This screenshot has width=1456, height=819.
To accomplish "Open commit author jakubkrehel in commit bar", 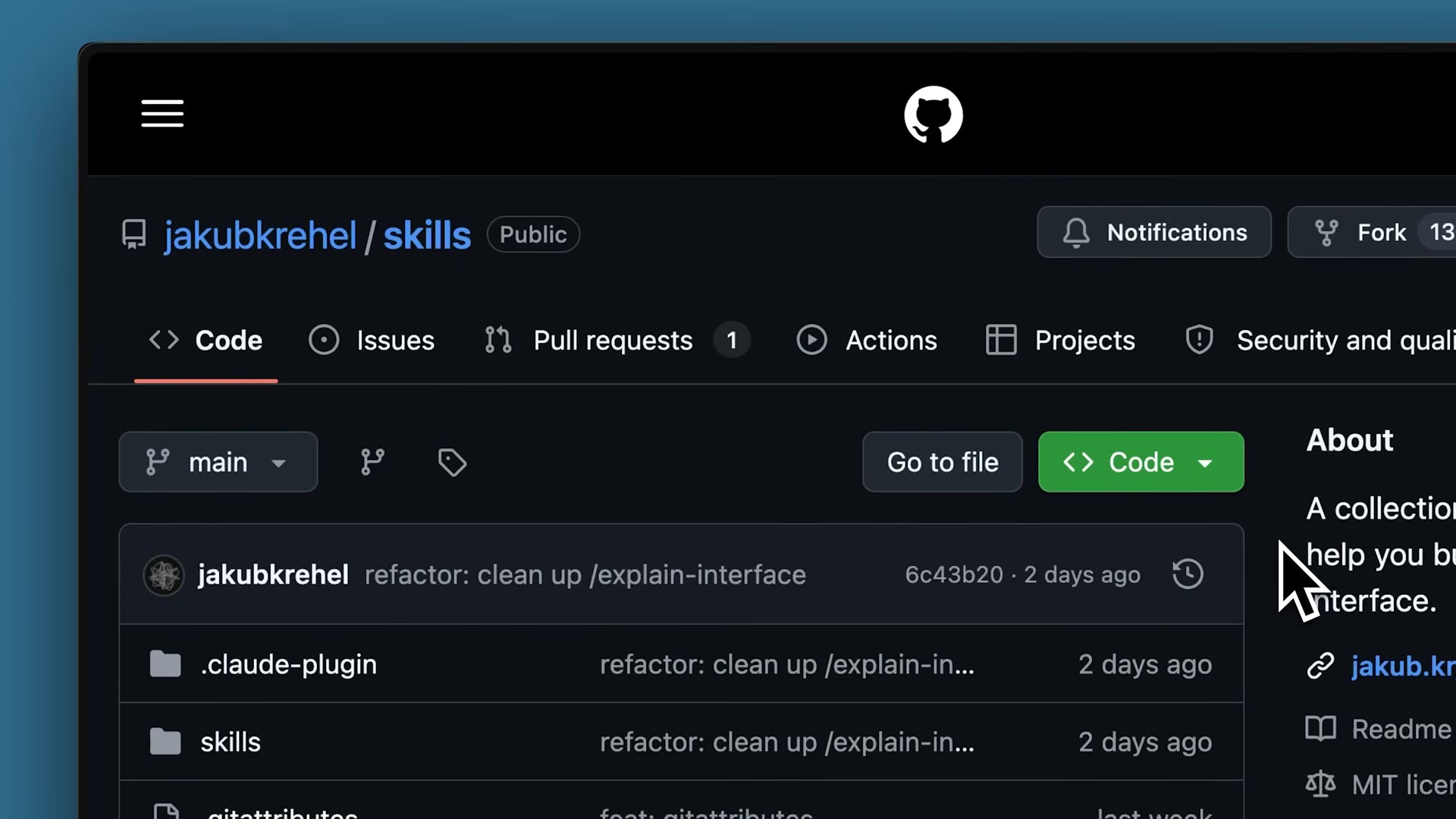I will (x=273, y=575).
